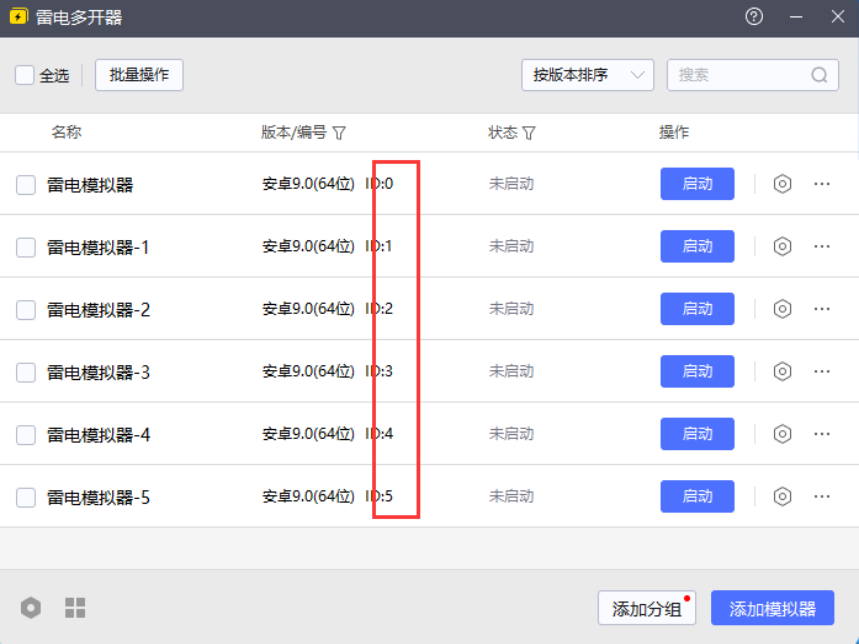Screen dimensions: 859x644
Task: Click the search magnifier icon
Action: pyautogui.click(x=819, y=75)
